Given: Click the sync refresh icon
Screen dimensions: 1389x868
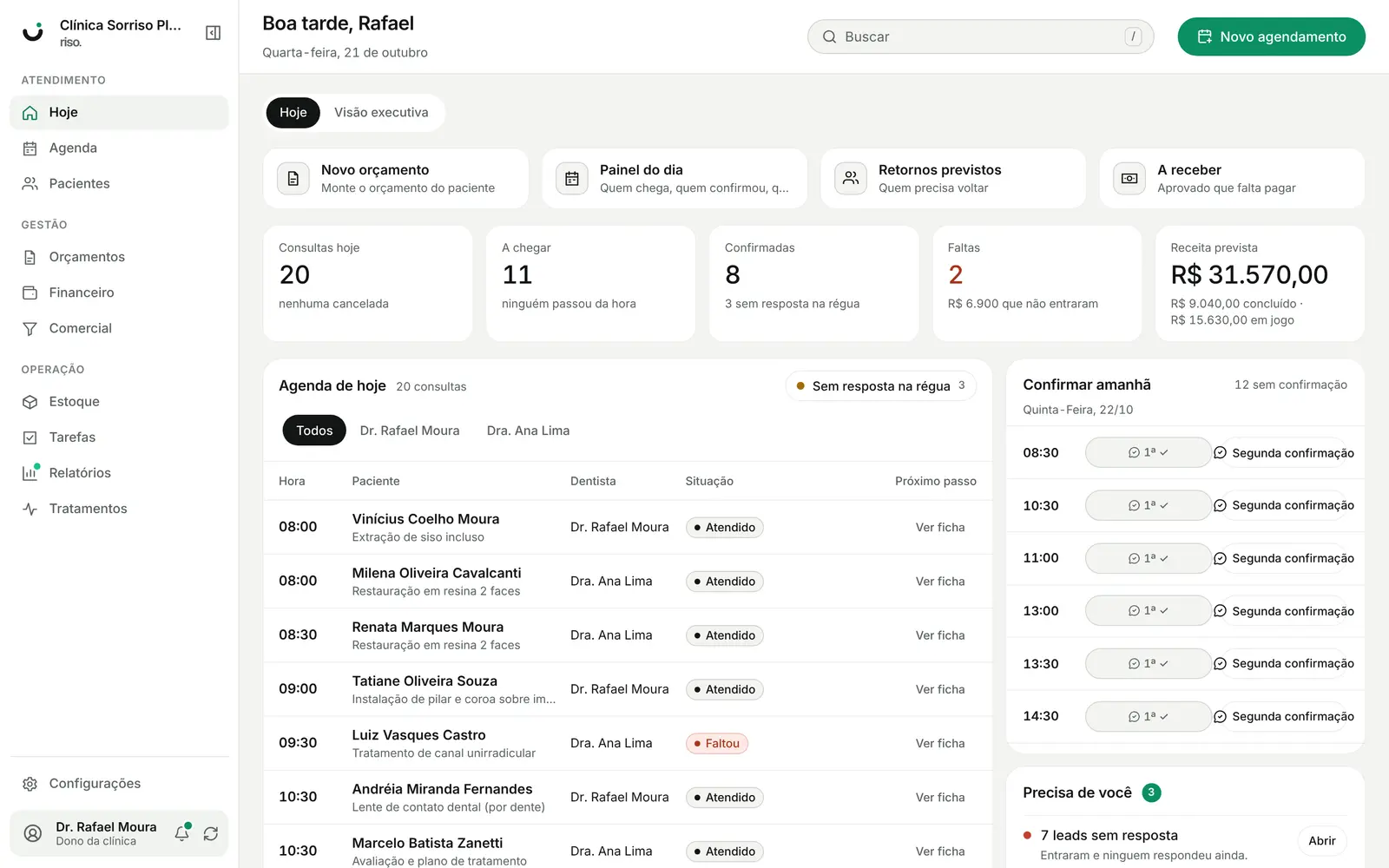Looking at the screenshot, I should click(211, 833).
